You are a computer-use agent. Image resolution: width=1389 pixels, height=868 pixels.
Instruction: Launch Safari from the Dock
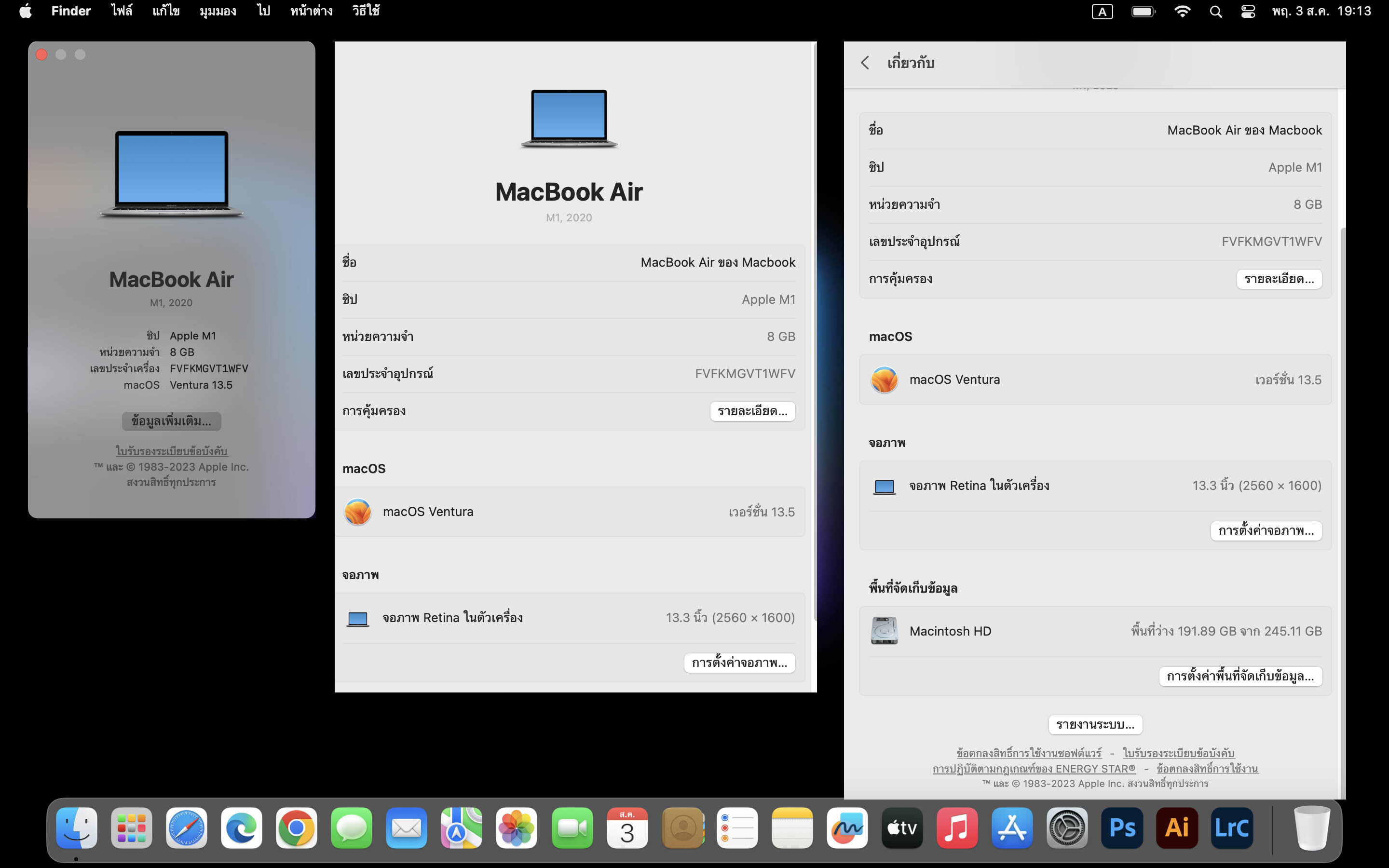tap(187, 828)
